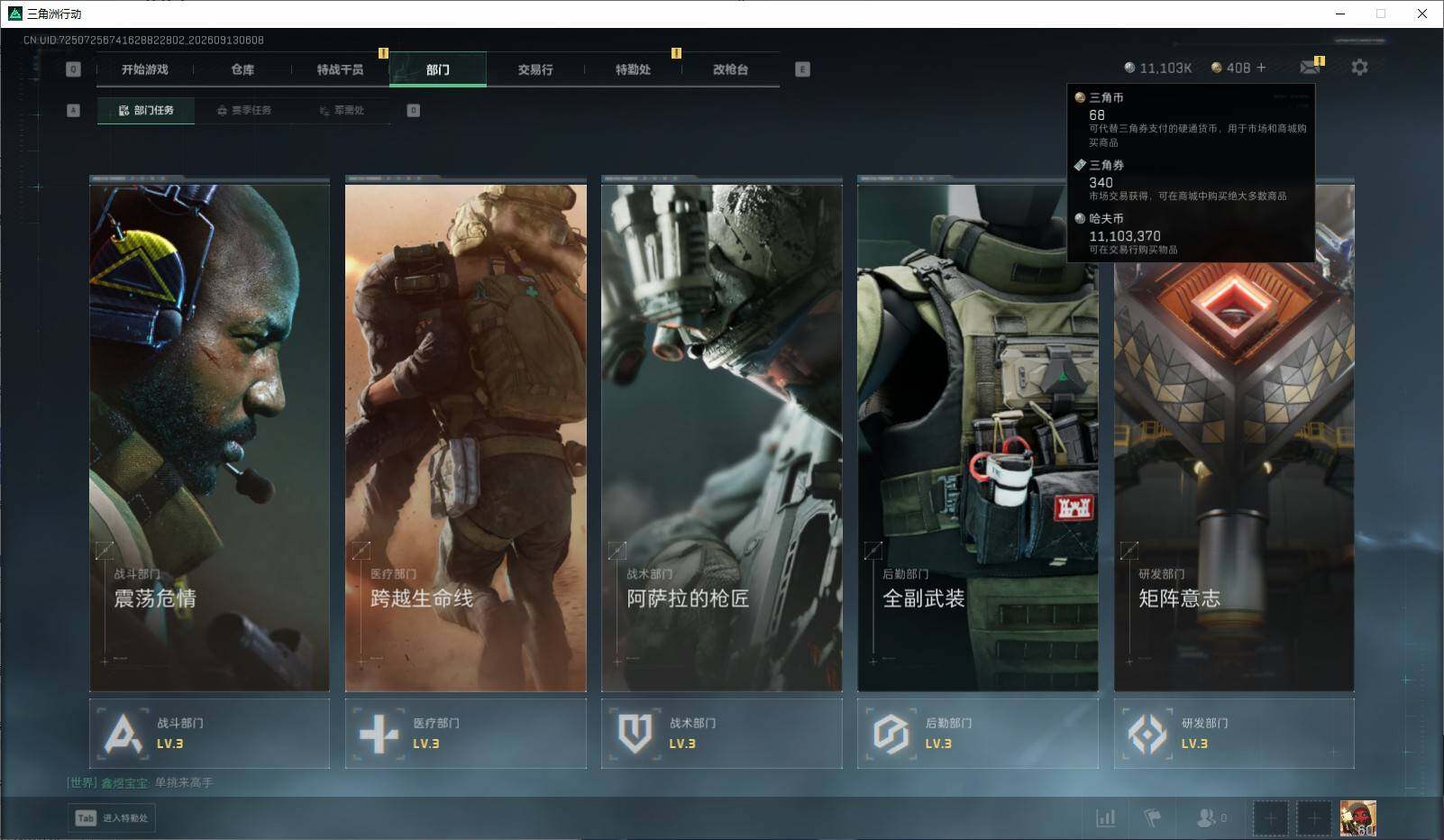Click the 三角洲行动 app logo in title bar
Image resolution: width=1444 pixels, height=840 pixels.
[15, 14]
